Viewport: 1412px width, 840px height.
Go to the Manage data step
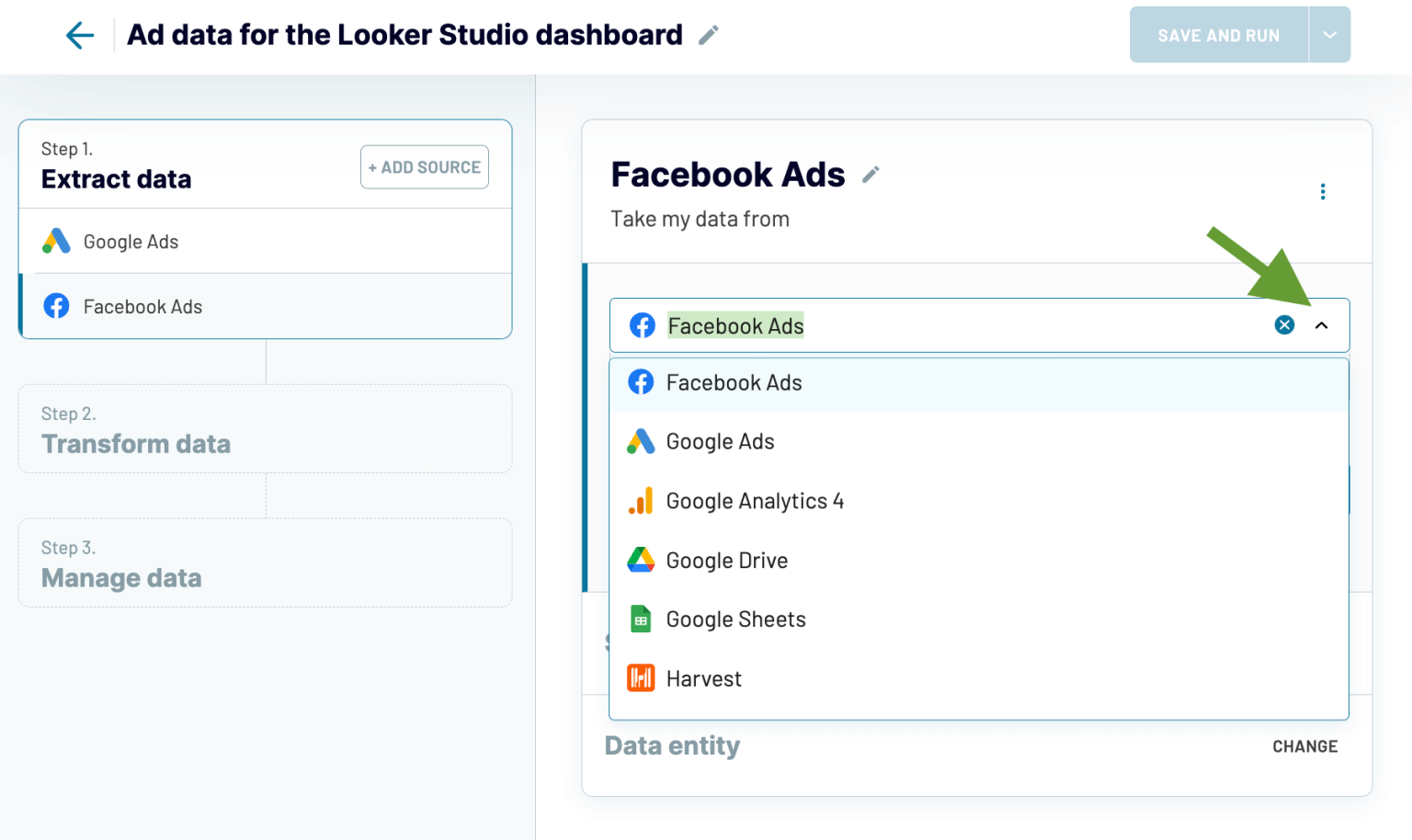[x=122, y=578]
